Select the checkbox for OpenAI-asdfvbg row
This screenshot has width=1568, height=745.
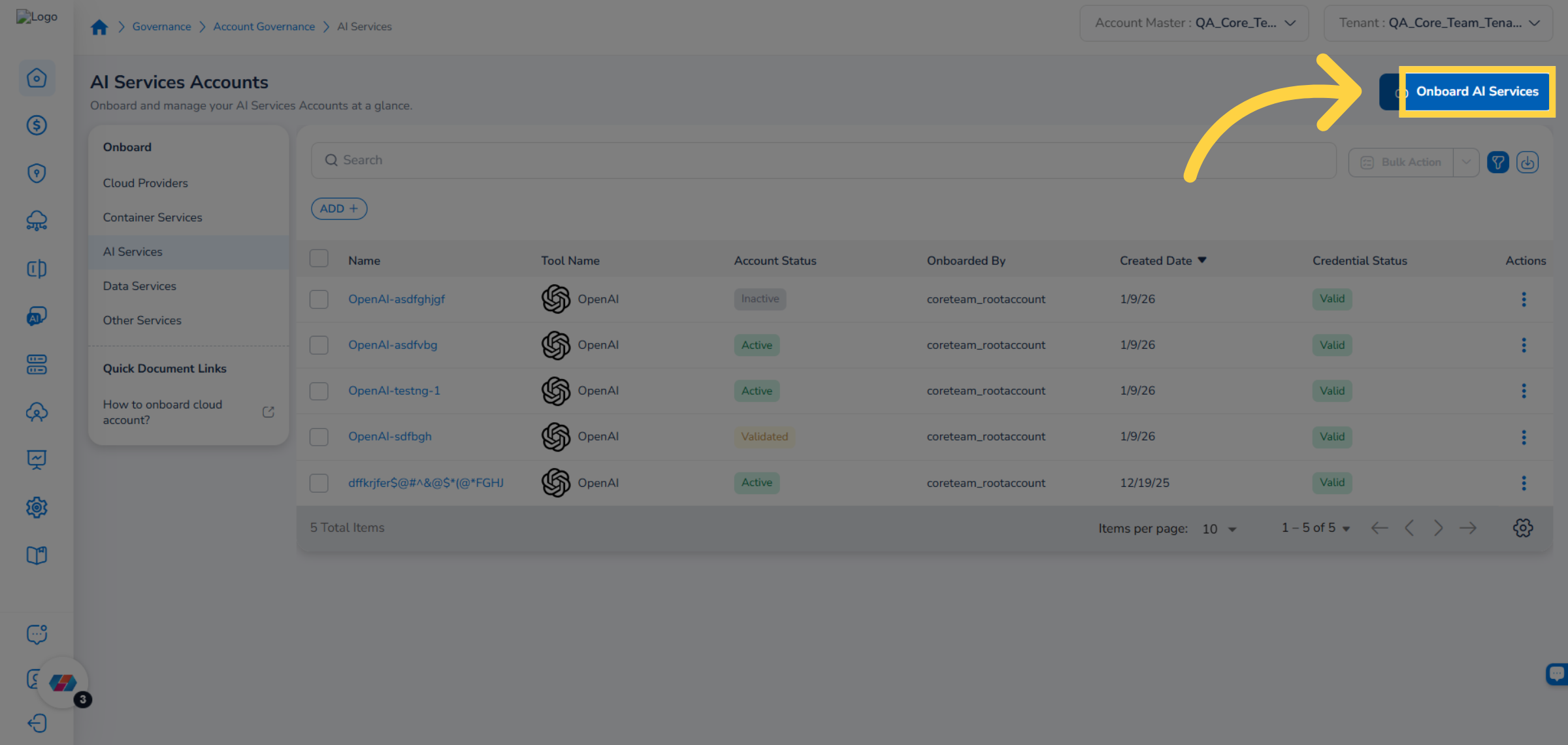[x=319, y=344]
